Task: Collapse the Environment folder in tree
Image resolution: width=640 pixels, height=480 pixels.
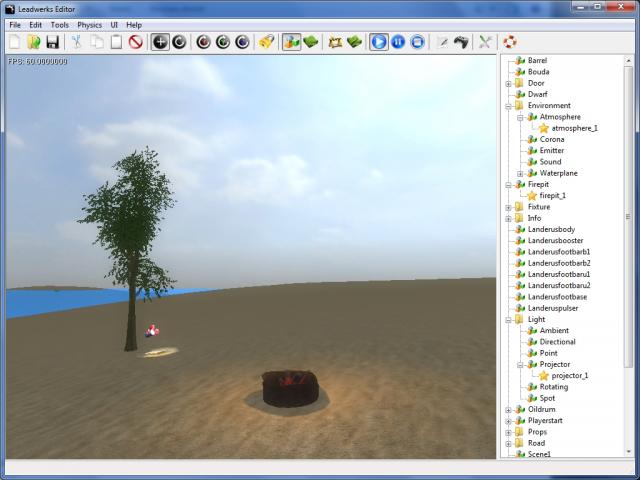Action: point(508,105)
